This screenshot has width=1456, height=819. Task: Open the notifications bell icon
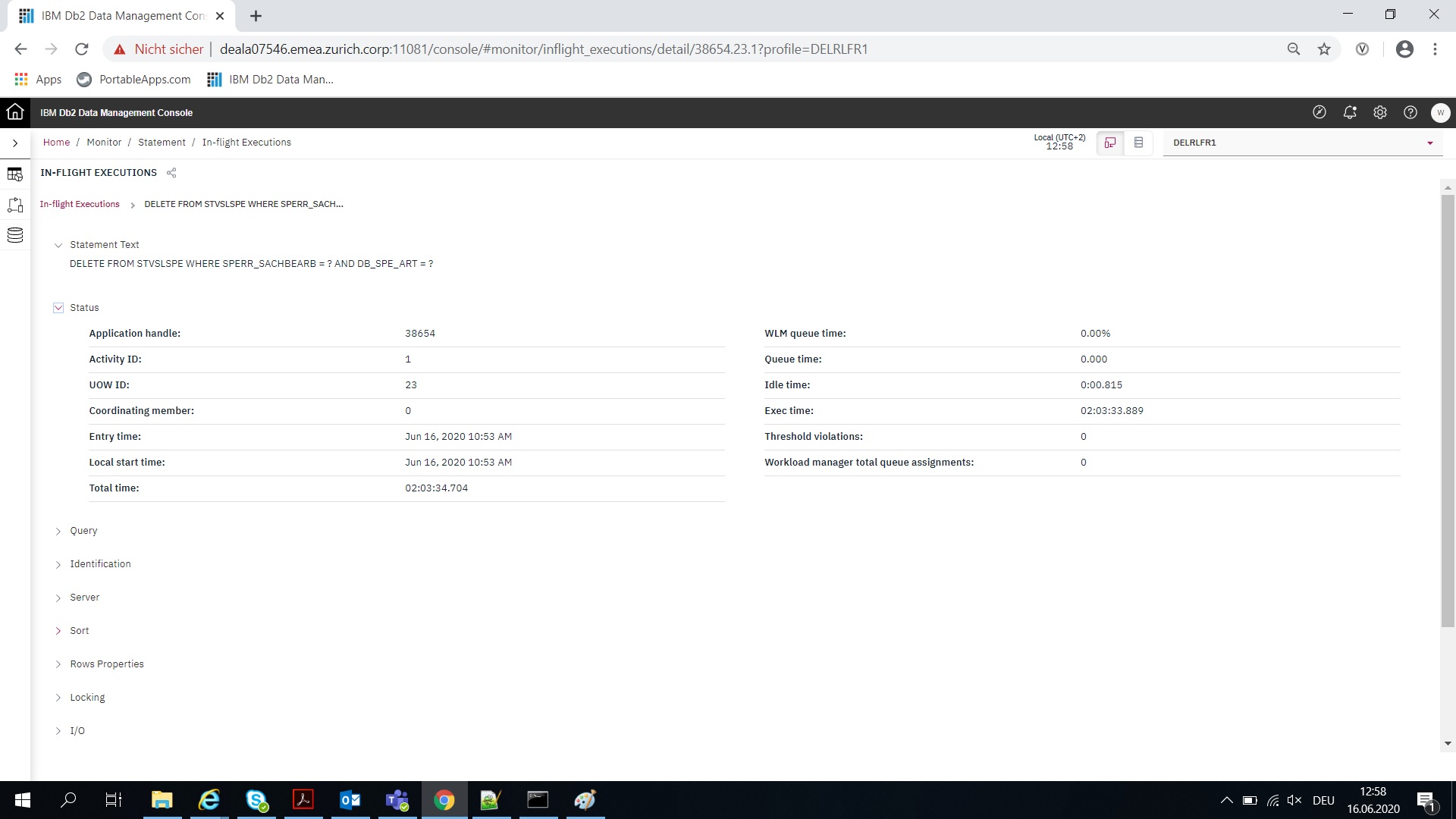[1350, 112]
